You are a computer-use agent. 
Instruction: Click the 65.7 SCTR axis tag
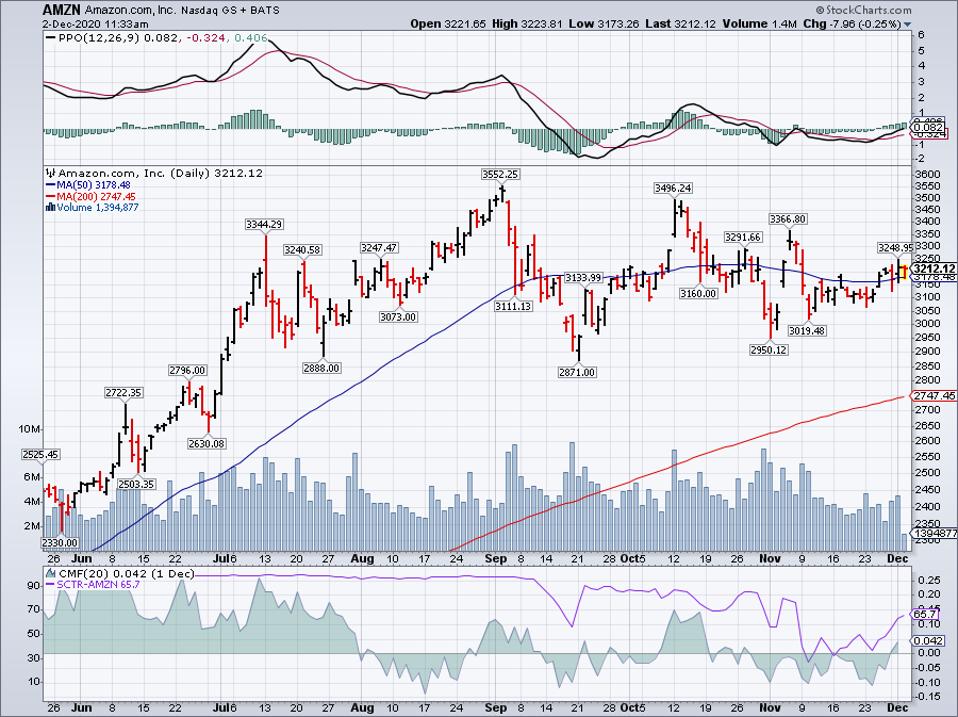[925, 614]
